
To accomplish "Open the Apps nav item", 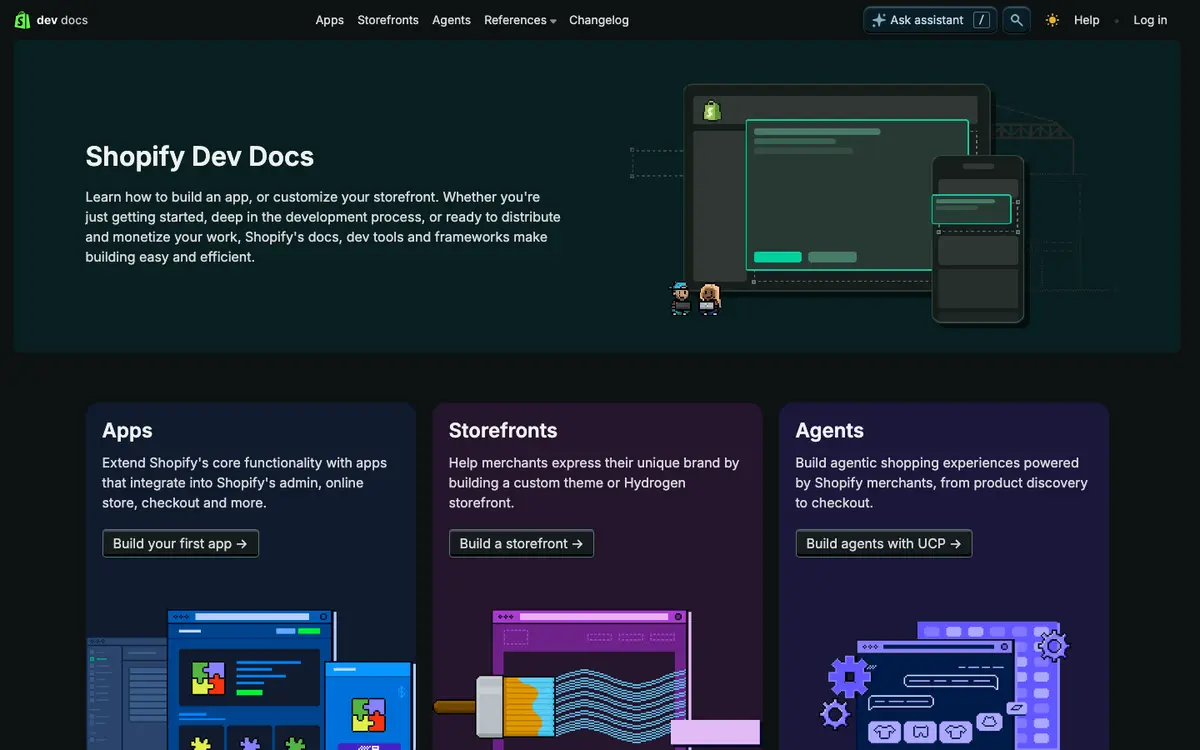I will pos(330,20).
